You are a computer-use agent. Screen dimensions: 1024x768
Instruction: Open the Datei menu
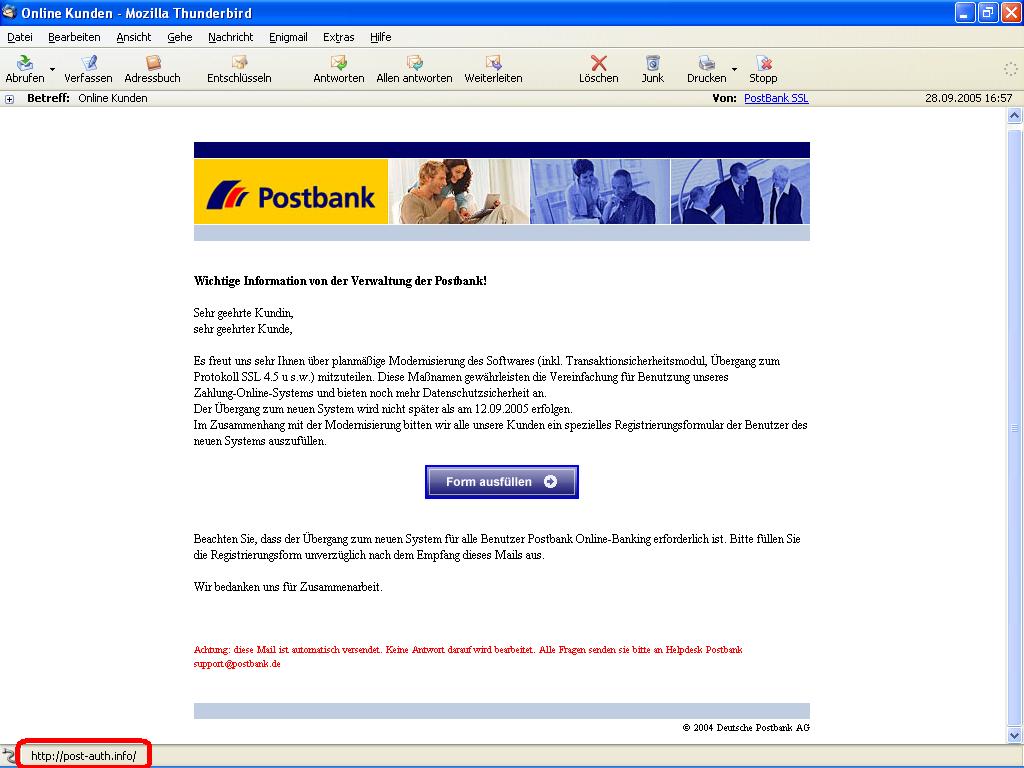(x=20, y=37)
